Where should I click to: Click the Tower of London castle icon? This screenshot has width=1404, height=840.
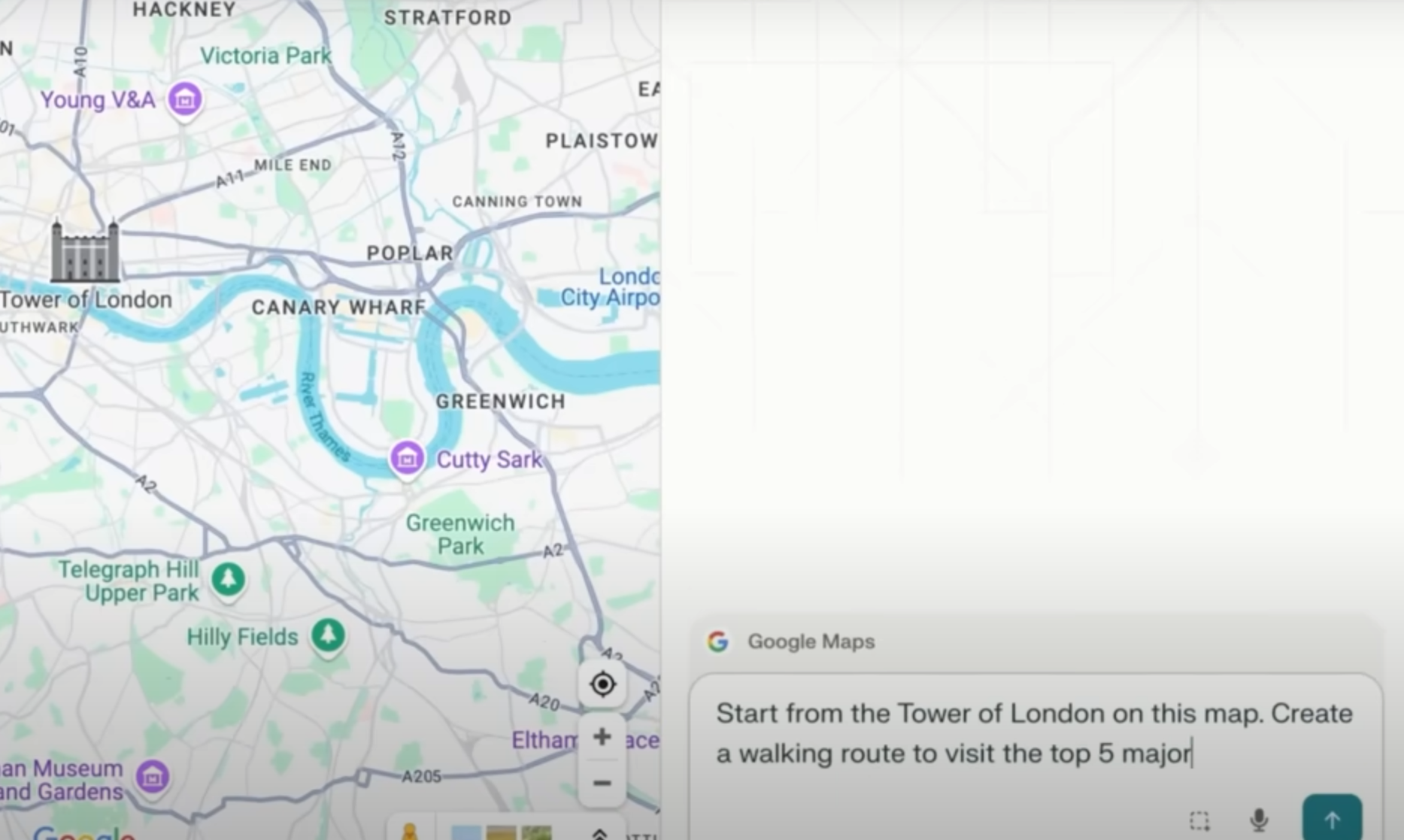(84, 251)
